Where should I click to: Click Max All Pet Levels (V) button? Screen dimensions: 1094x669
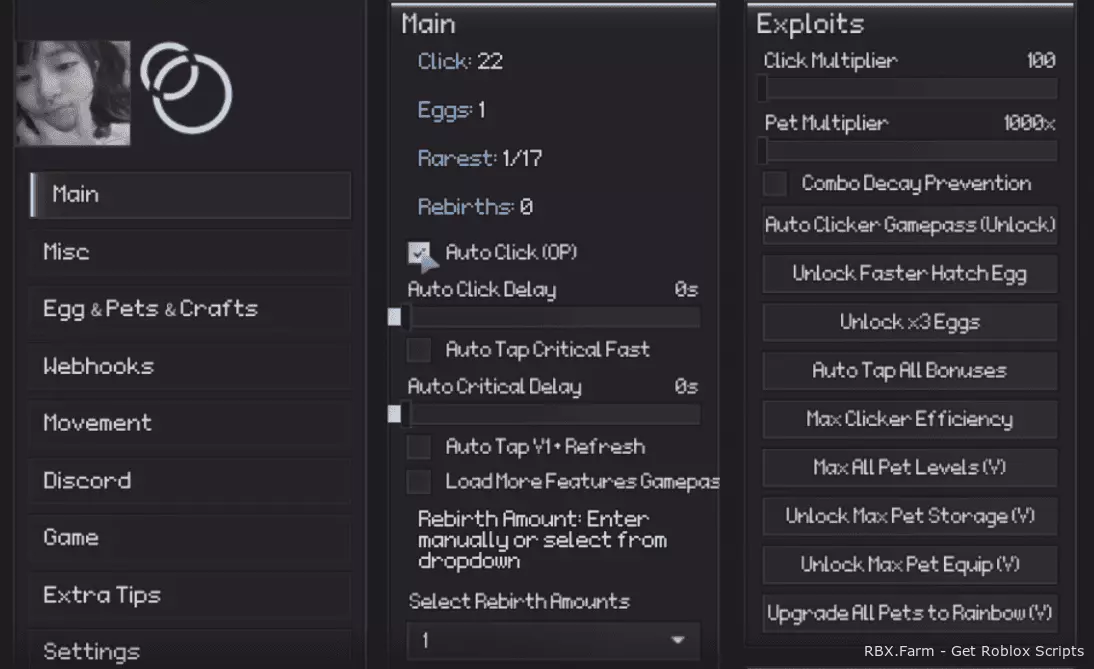click(x=910, y=467)
